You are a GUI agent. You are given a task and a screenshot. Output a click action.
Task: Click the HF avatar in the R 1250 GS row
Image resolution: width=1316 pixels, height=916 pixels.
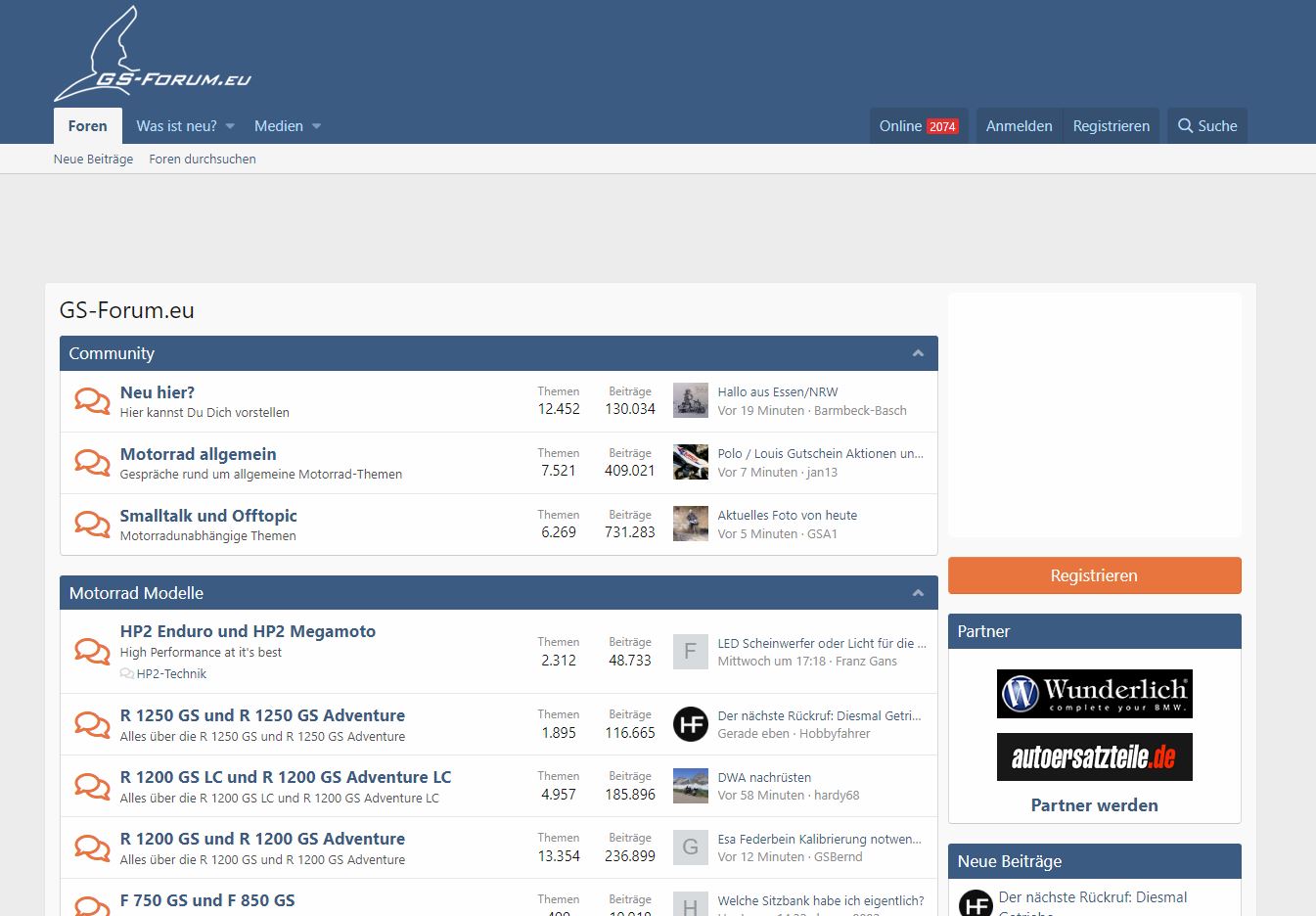[x=691, y=724]
